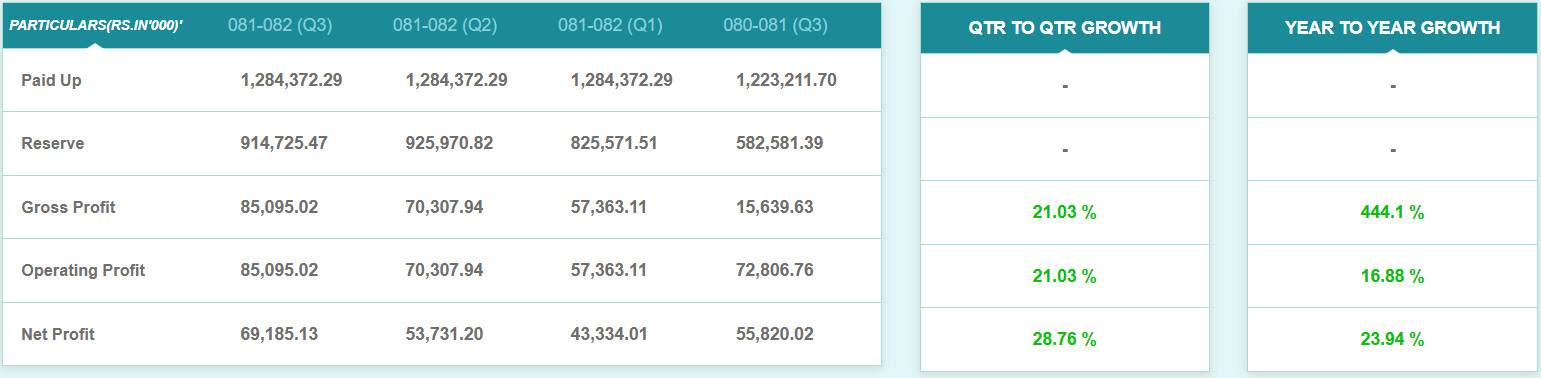Select the 081-082 (Q3) column header
Image resolution: width=1541 pixels, height=378 pixels.
point(280,25)
